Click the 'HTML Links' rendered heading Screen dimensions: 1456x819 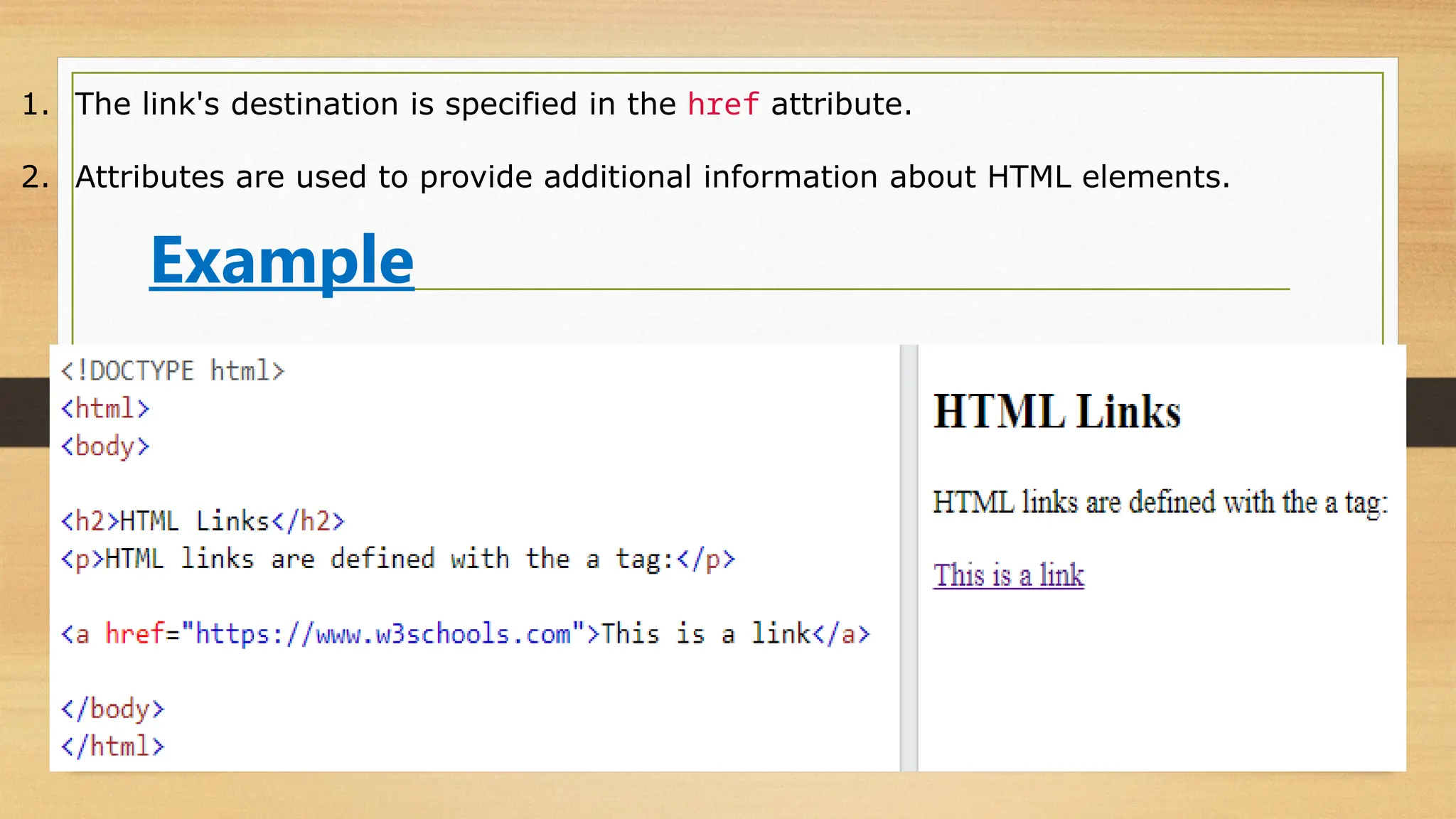(x=1056, y=412)
